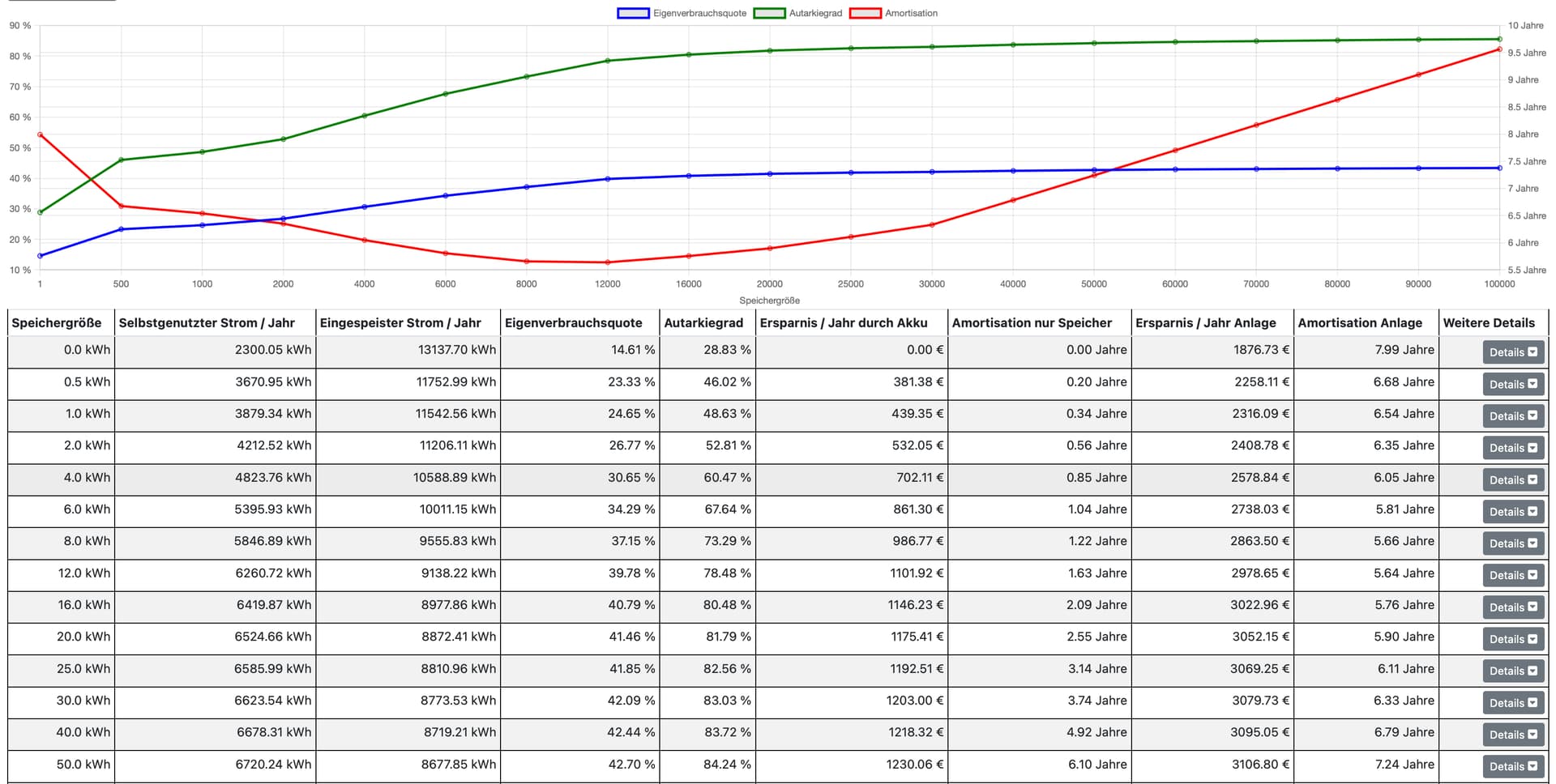1556x784 pixels.
Task: Open Details for the 1.0 kWh row
Action: click(x=1512, y=416)
